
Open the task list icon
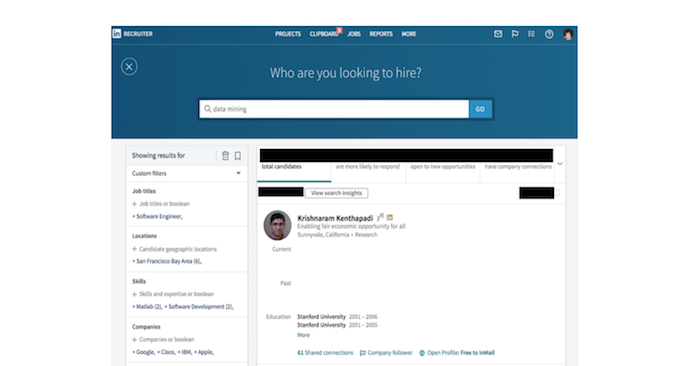pyautogui.click(x=531, y=34)
